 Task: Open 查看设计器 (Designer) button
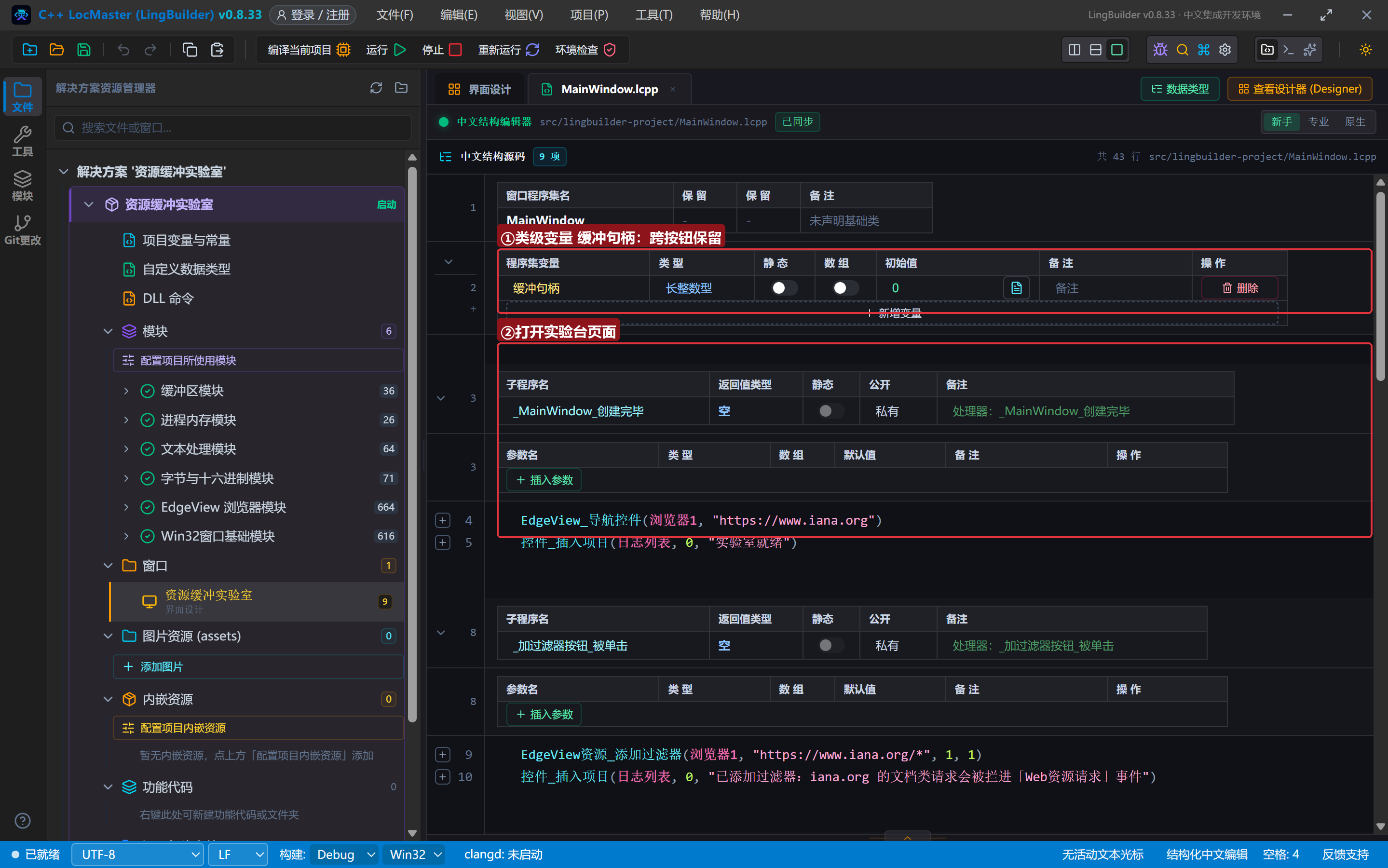point(1300,89)
